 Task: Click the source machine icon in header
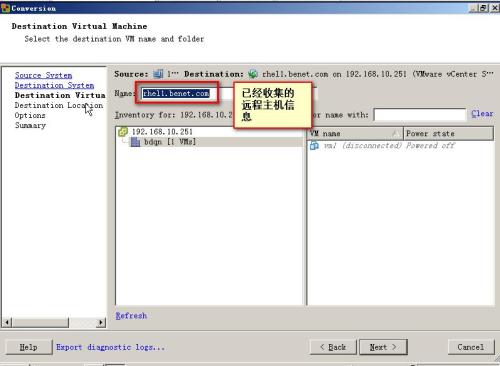pyautogui.click(x=158, y=74)
